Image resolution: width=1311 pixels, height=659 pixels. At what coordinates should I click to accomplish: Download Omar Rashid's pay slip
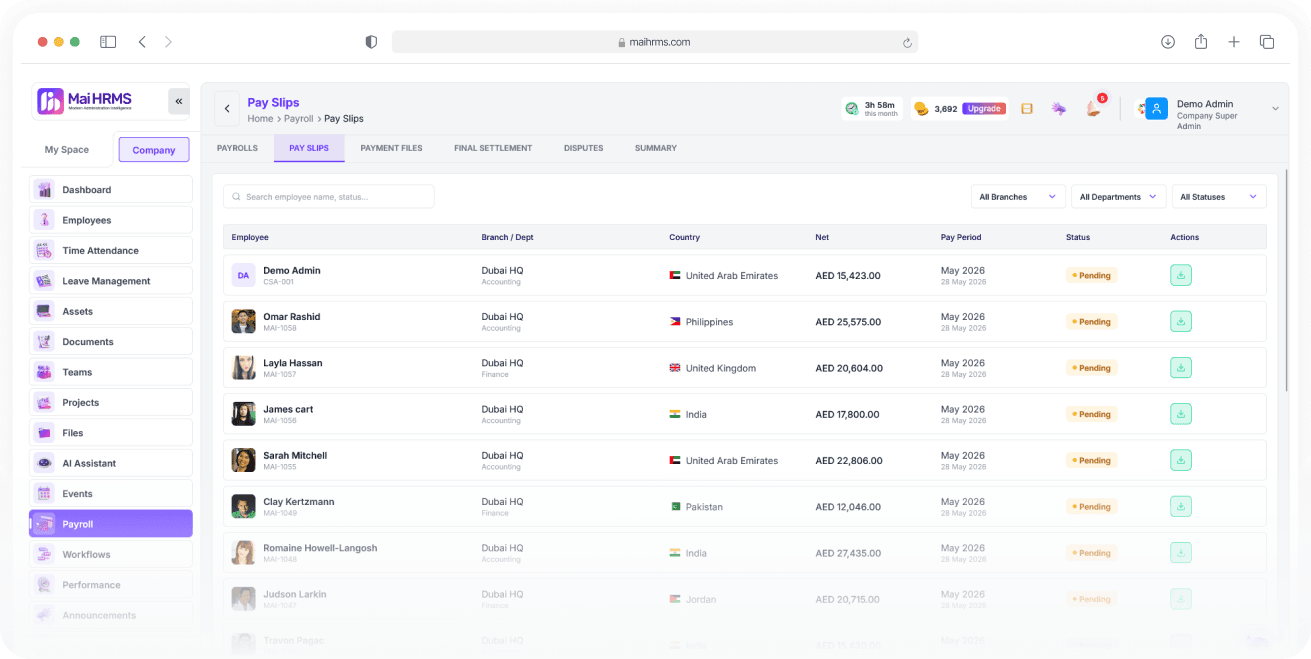pyautogui.click(x=1181, y=322)
